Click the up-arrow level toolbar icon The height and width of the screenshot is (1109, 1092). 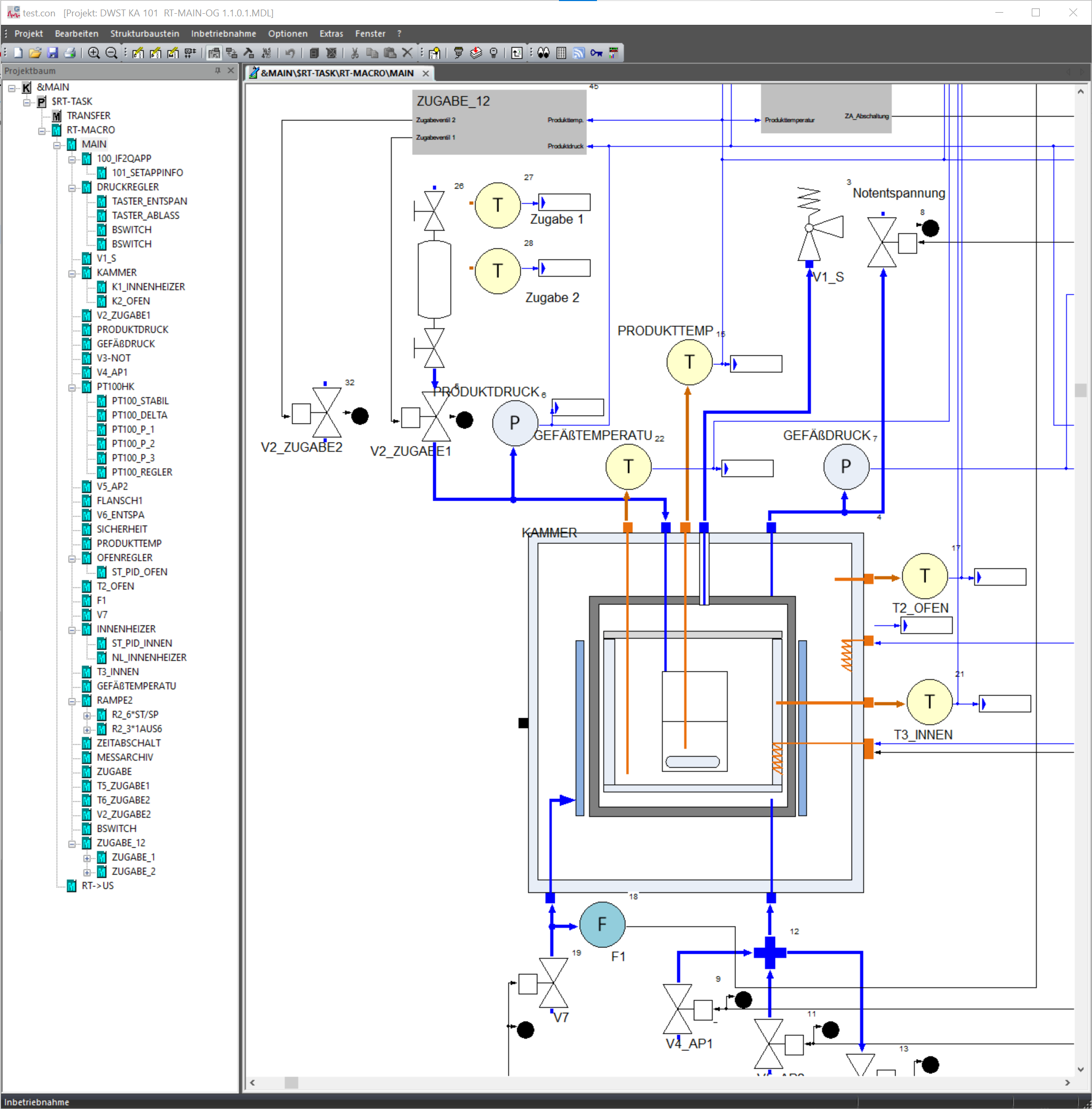(x=517, y=53)
